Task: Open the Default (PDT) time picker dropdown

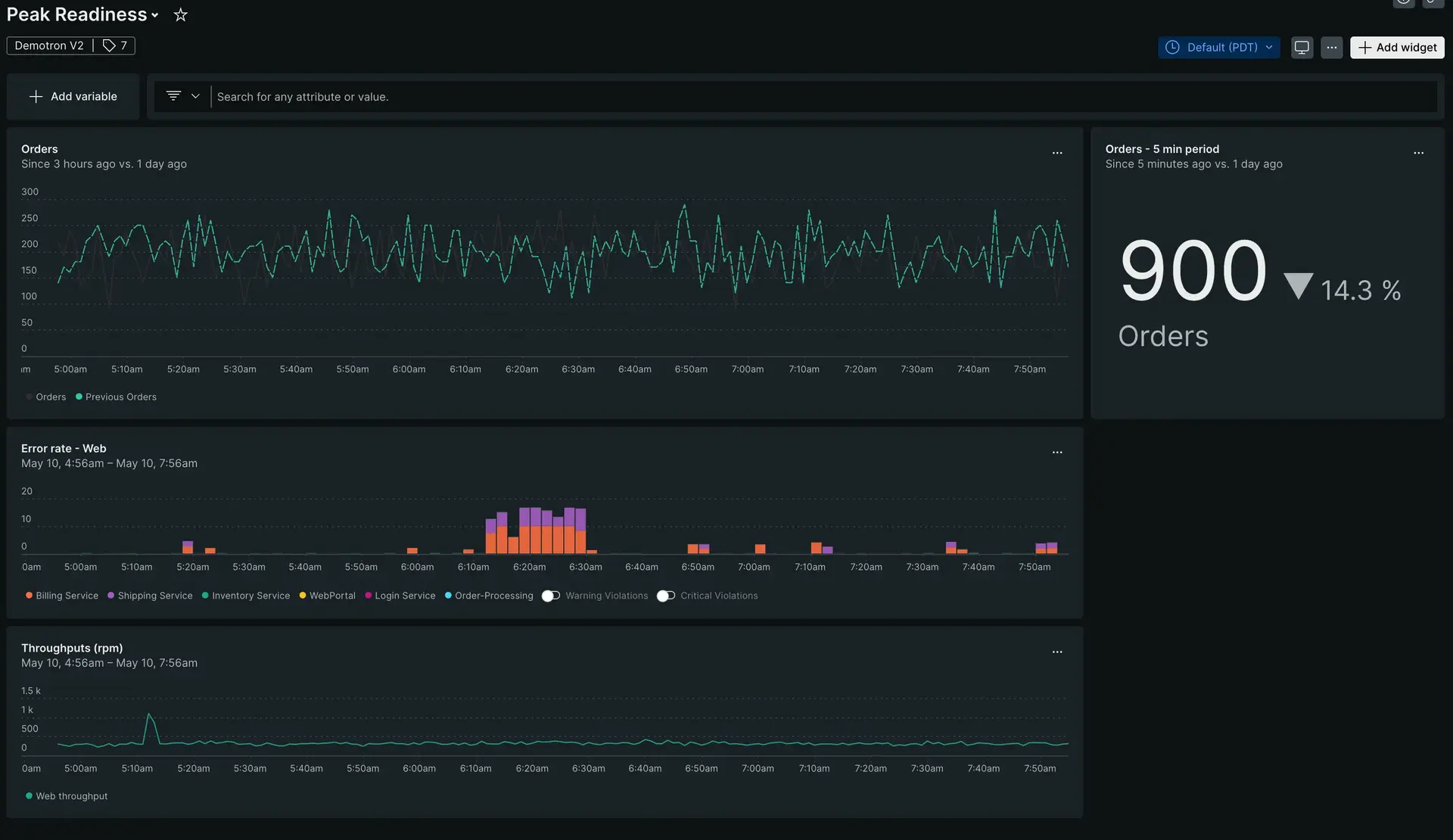Action: coord(1218,48)
